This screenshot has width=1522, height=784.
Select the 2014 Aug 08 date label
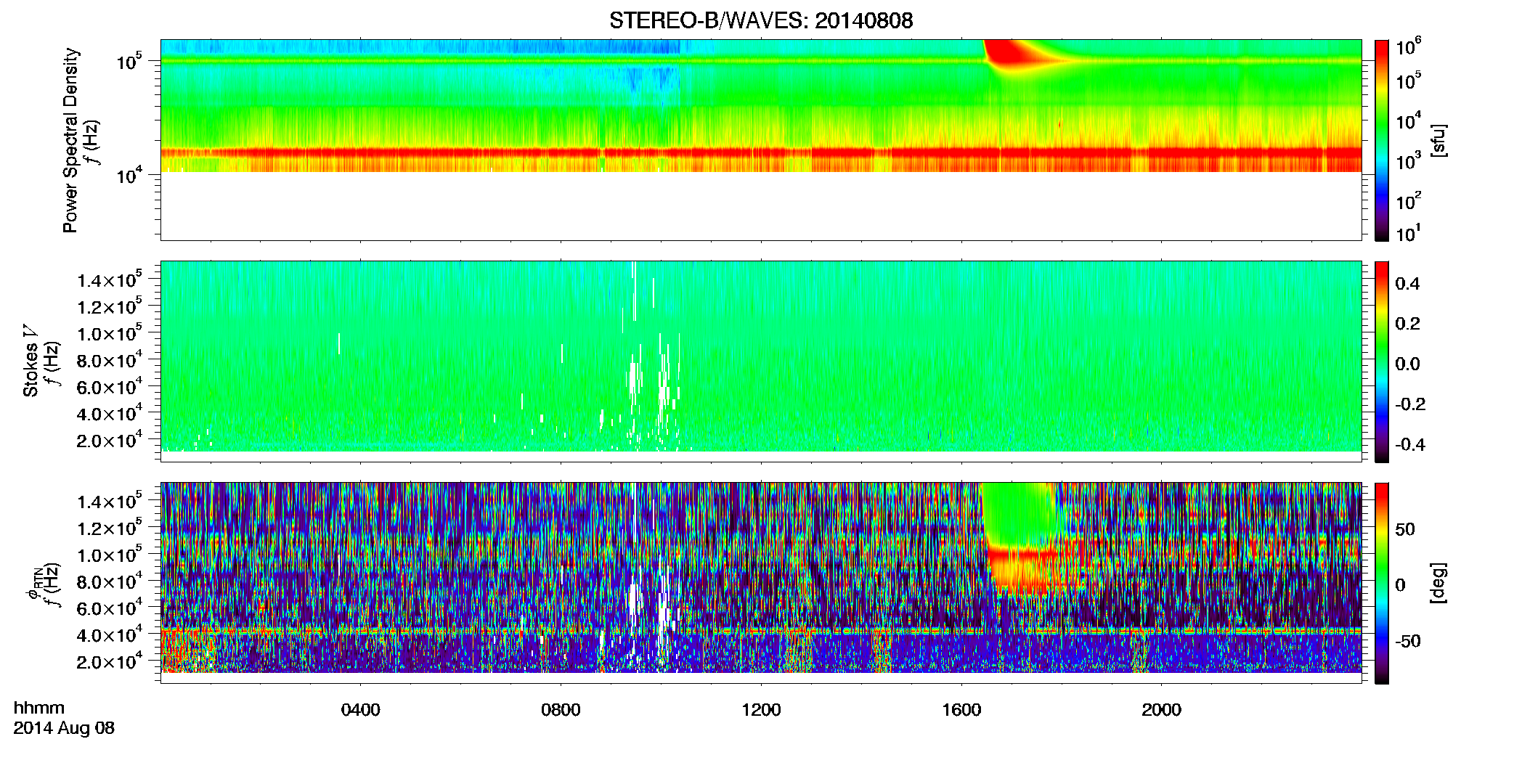[x=64, y=728]
